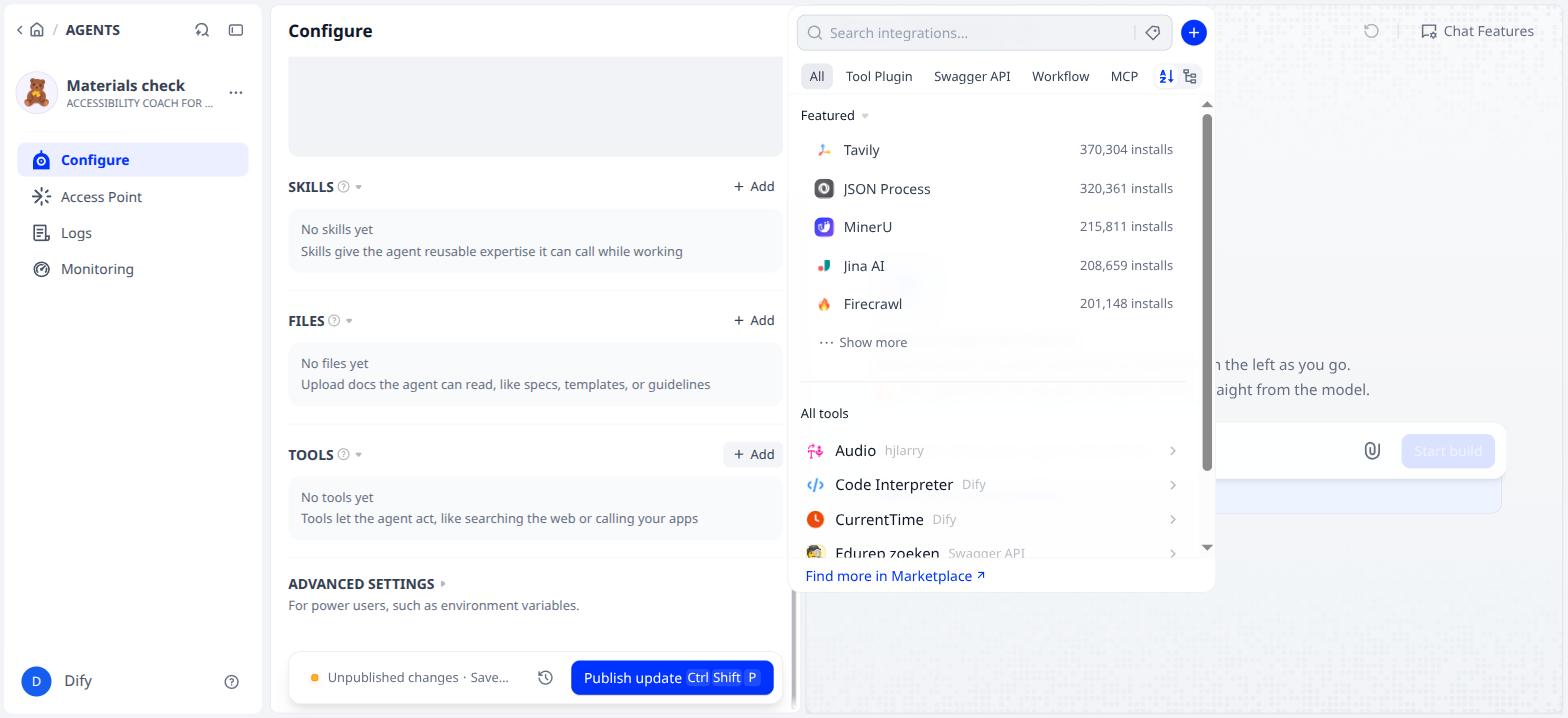Click the scrollbar up arrow
The height and width of the screenshot is (718, 1568).
(1207, 104)
